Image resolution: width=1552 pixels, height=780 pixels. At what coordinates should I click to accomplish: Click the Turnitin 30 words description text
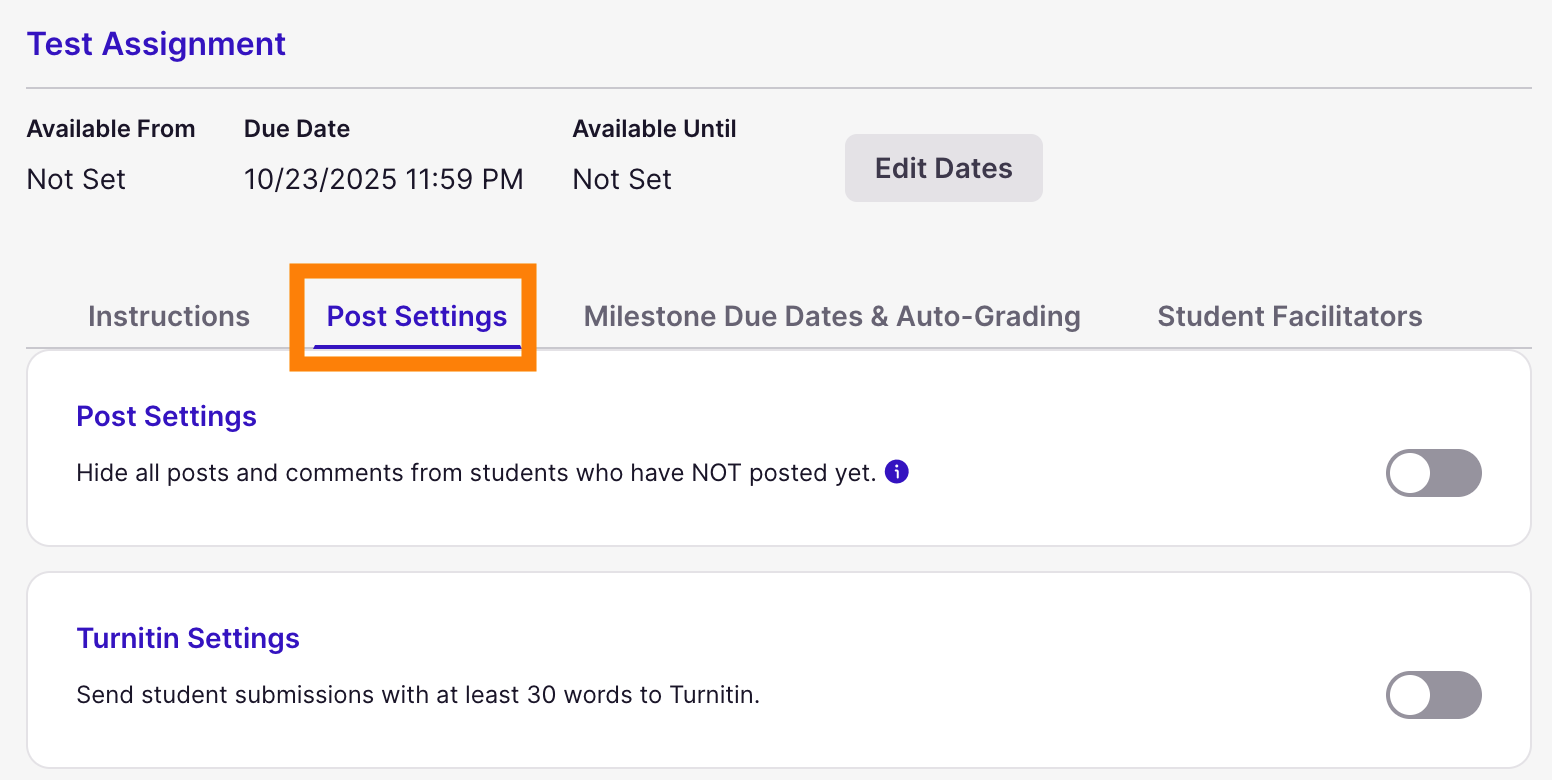tap(418, 694)
